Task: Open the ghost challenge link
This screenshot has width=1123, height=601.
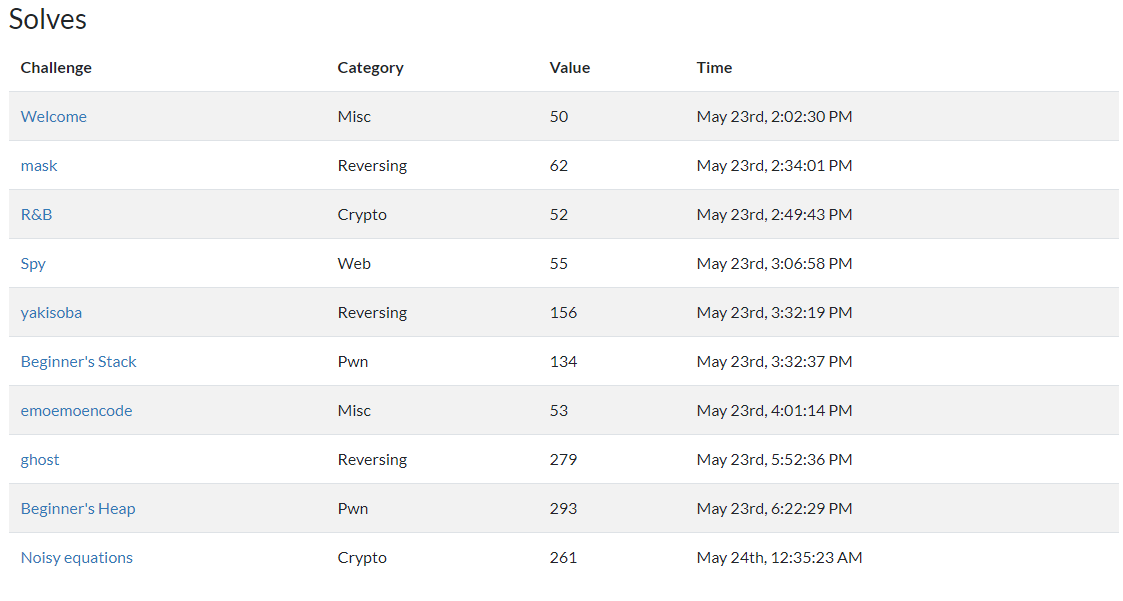Action: click(x=40, y=460)
